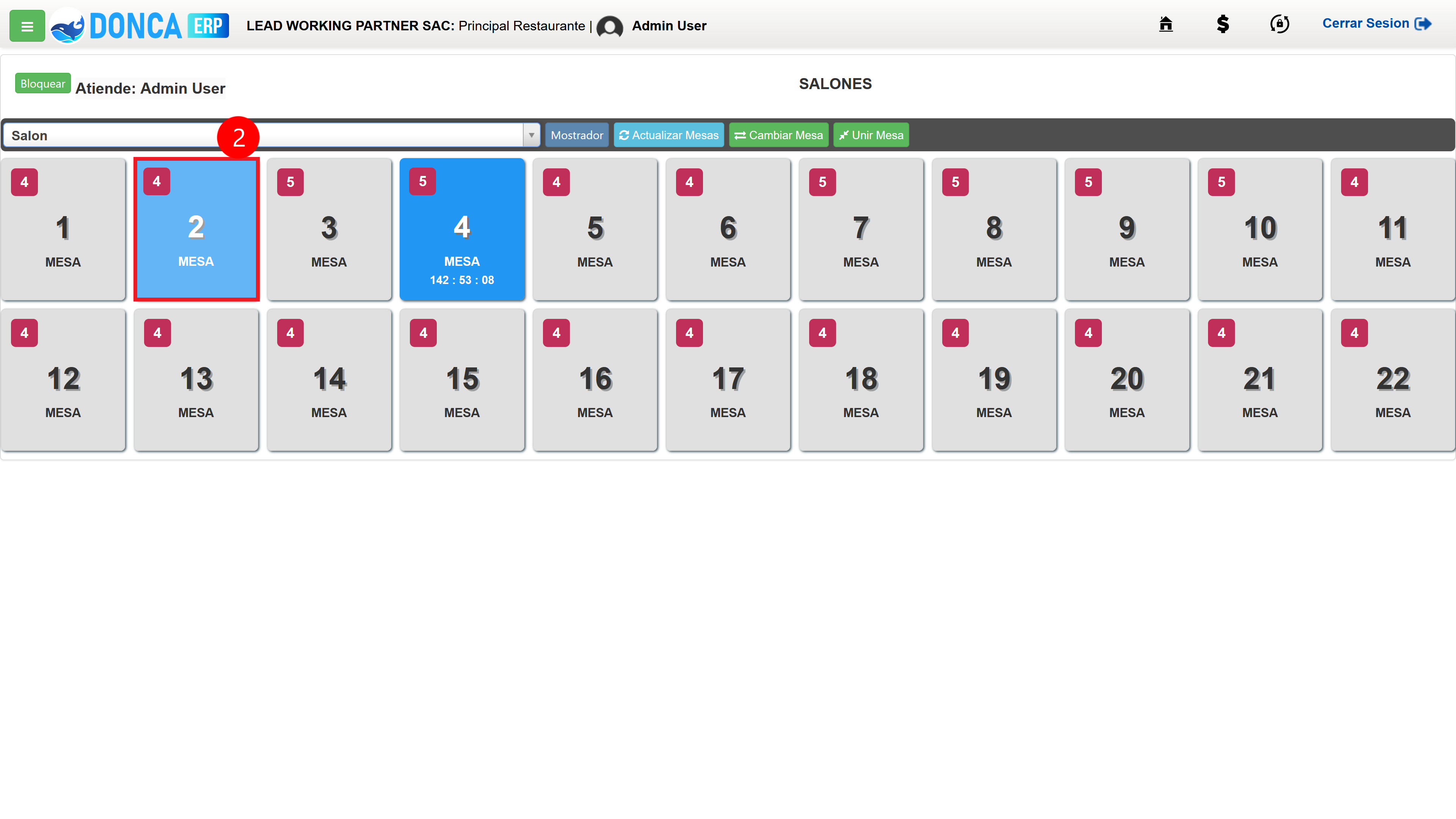Click Unir Mesa button
Image resolution: width=1456 pixels, height=819 pixels.
(871, 135)
